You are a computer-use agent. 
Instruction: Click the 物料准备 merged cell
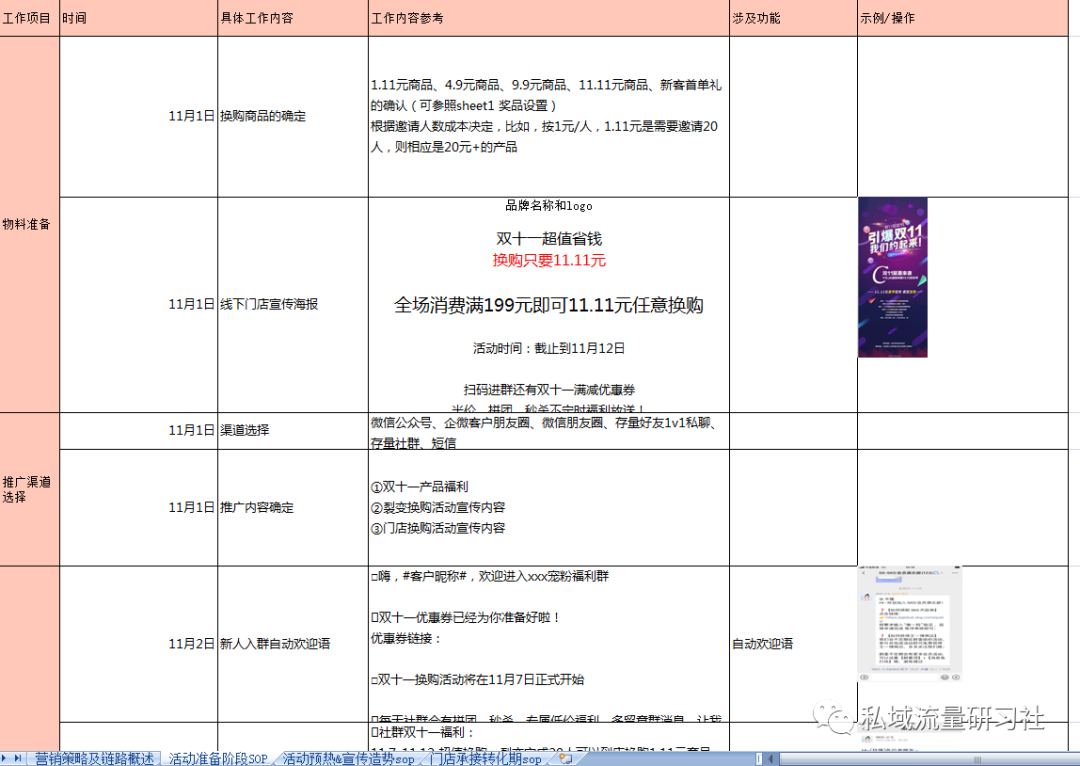click(30, 225)
